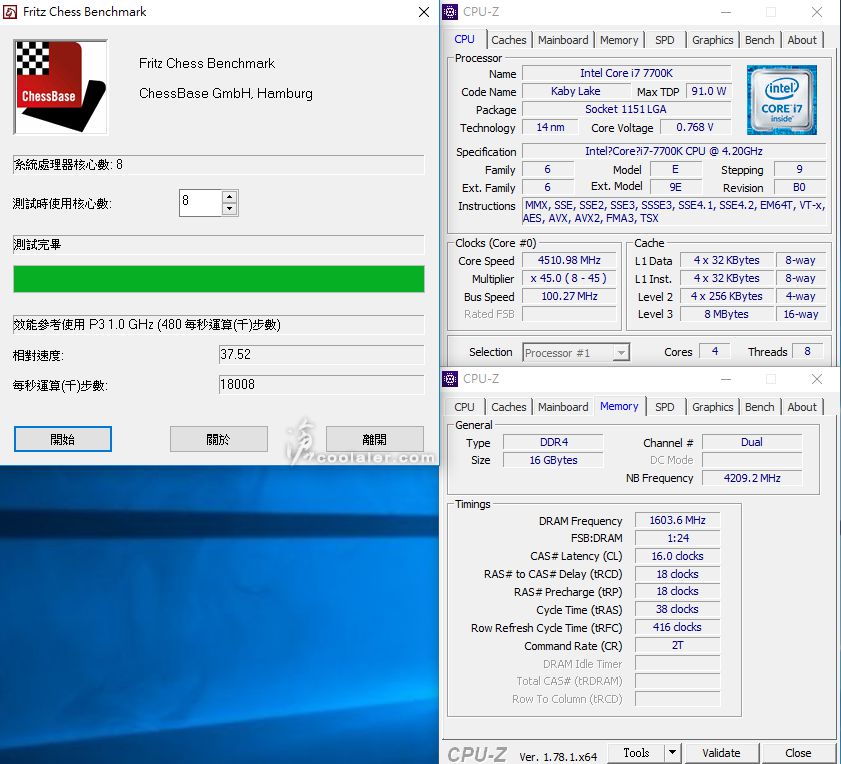This screenshot has height=764, width=841.
Task: Click the kilo nodes per second value 18008
Action: [x=322, y=385]
